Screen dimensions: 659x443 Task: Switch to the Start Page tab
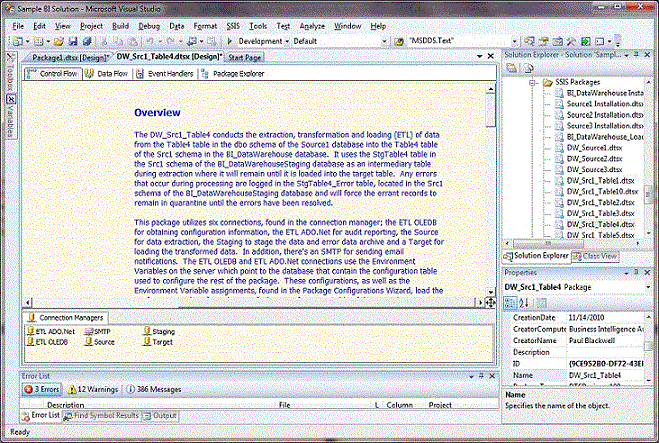tap(245, 58)
